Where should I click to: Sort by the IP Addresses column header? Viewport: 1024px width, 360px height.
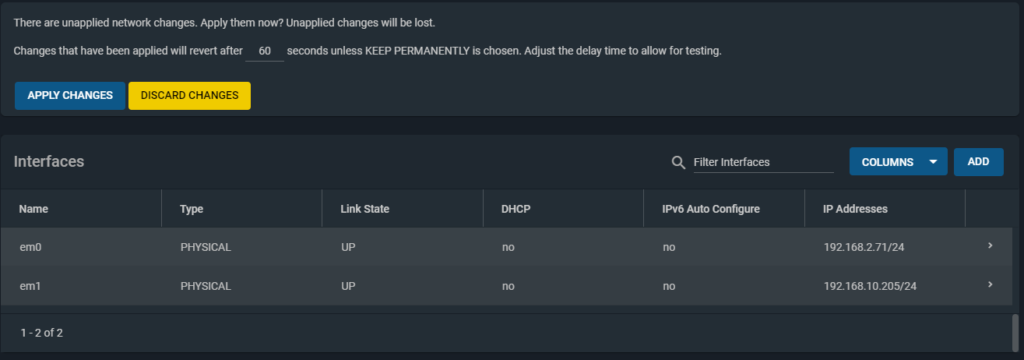pyautogui.click(x=855, y=209)
